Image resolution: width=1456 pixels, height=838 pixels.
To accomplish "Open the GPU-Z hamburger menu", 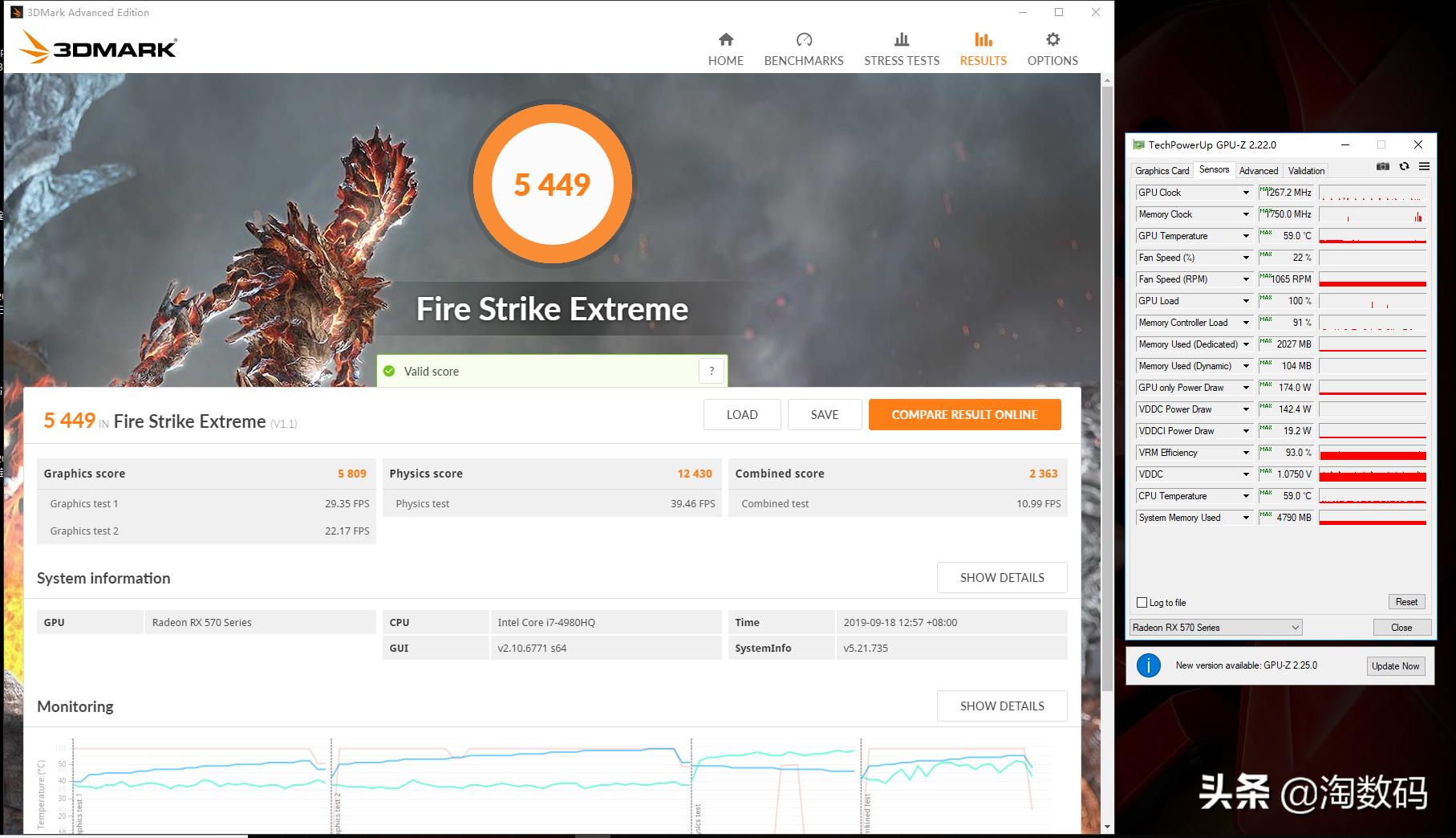I will 1424,167.
